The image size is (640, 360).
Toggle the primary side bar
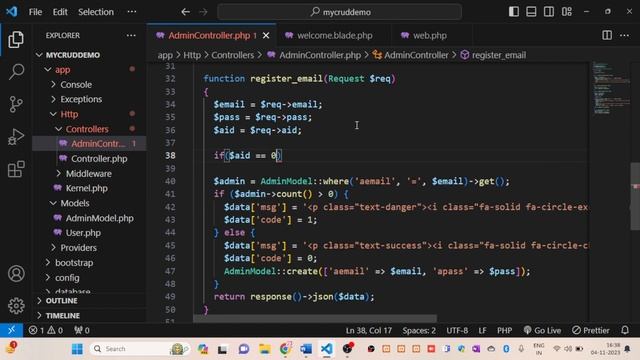pyautogui.click(x=513, y=11)
